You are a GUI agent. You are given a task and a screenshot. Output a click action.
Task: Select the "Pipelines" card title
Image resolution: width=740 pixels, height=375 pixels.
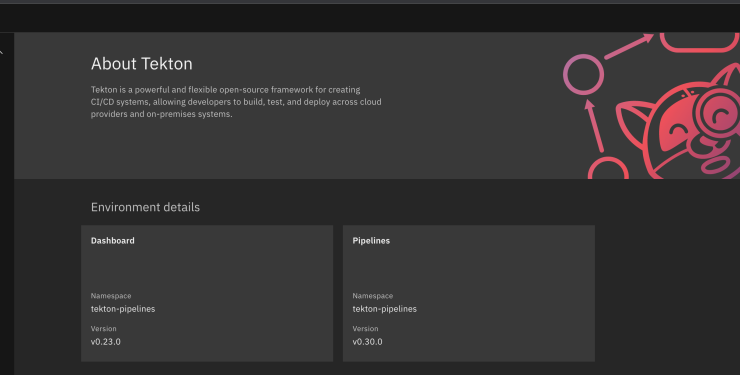click(x=371, y=241)
